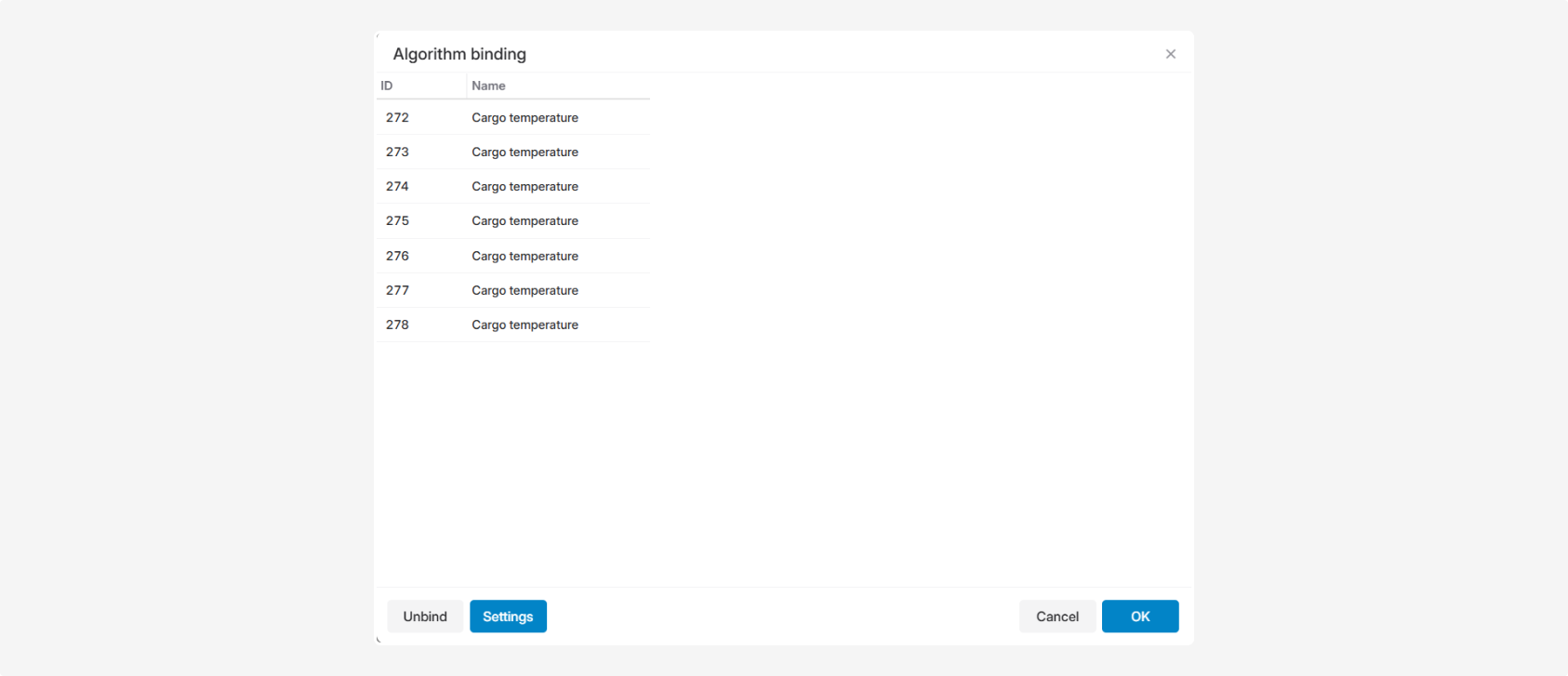The image size is (1568, 676).
Task: Pick Cargo temperature name in row 276
Action: (525, 257)
